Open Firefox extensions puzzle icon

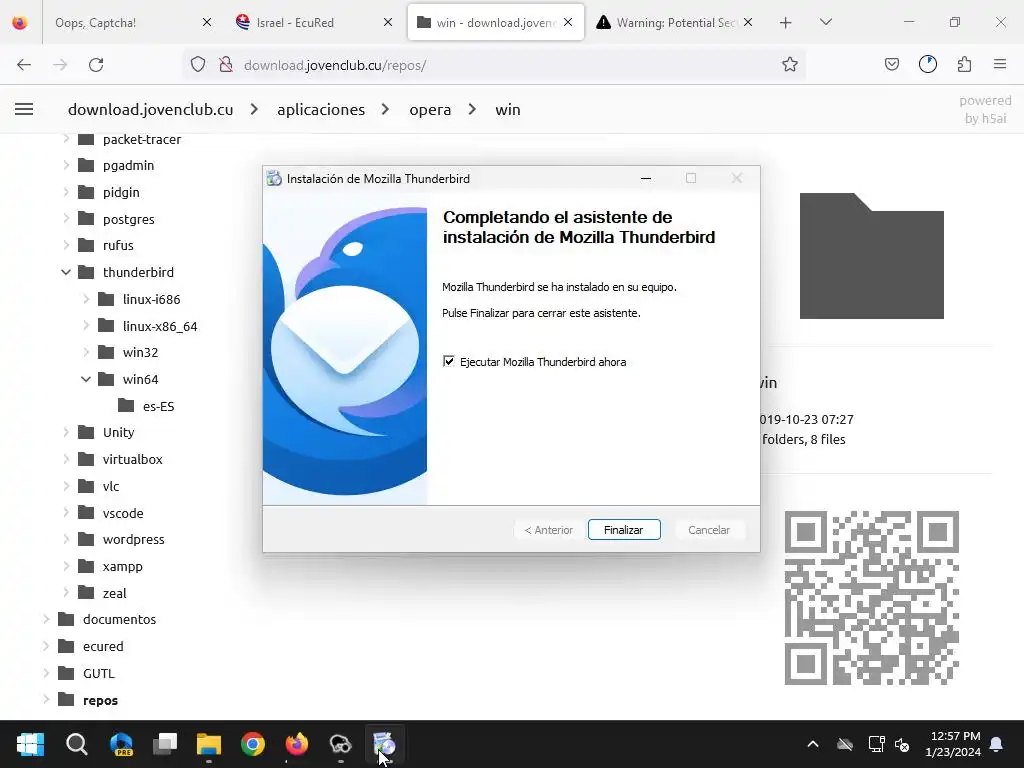[x=964, y=65]
